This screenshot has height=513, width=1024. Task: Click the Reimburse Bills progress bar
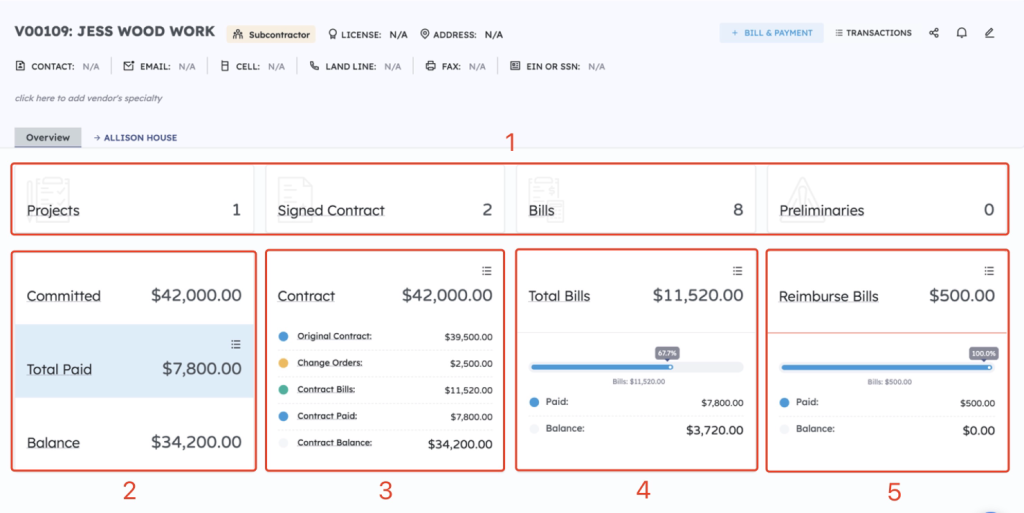point(886,367)
